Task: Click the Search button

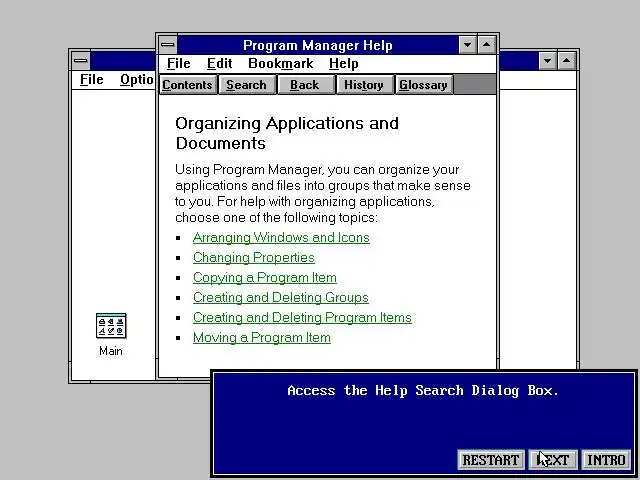Action: [247, 85]
